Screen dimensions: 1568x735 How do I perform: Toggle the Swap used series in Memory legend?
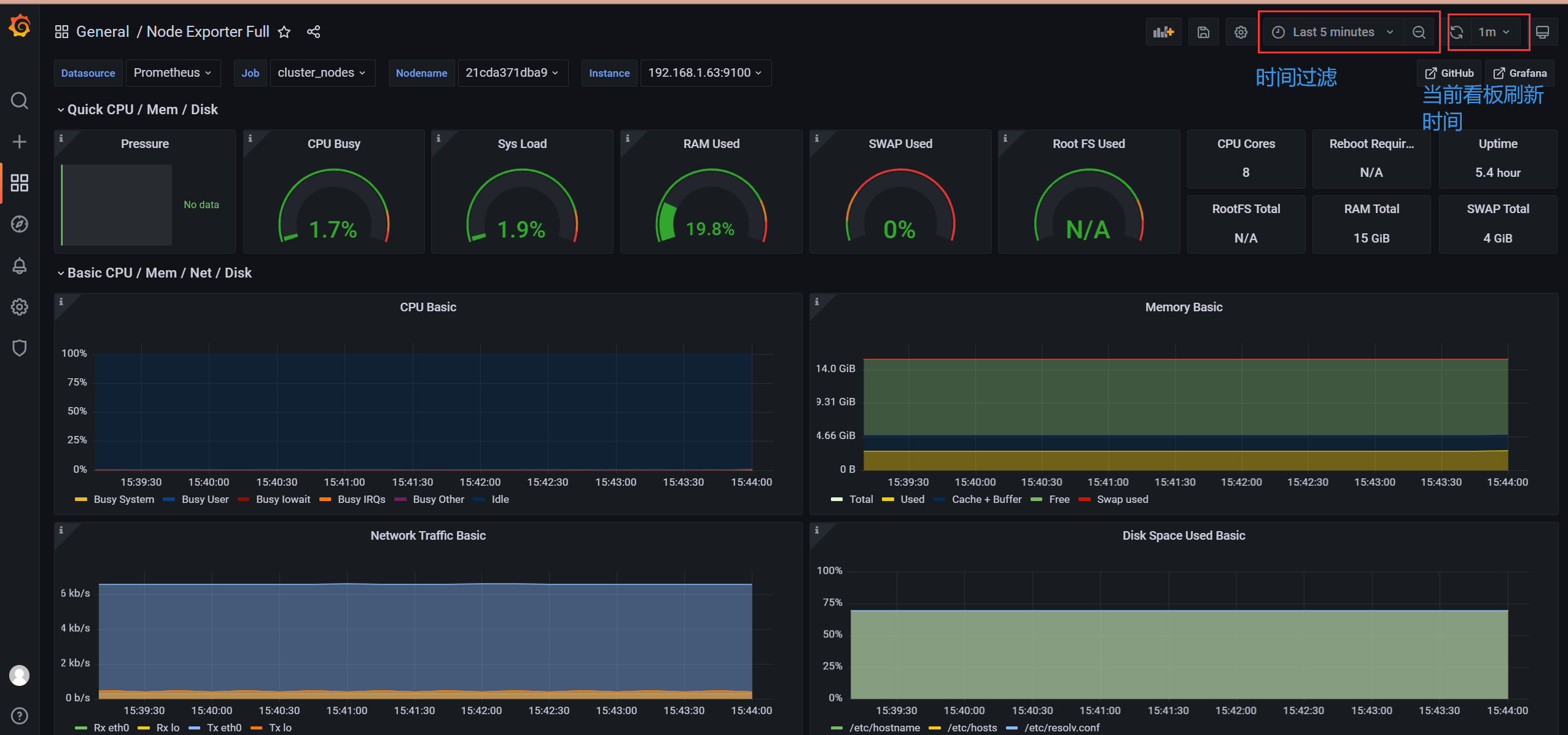[x=1122, y=499]
